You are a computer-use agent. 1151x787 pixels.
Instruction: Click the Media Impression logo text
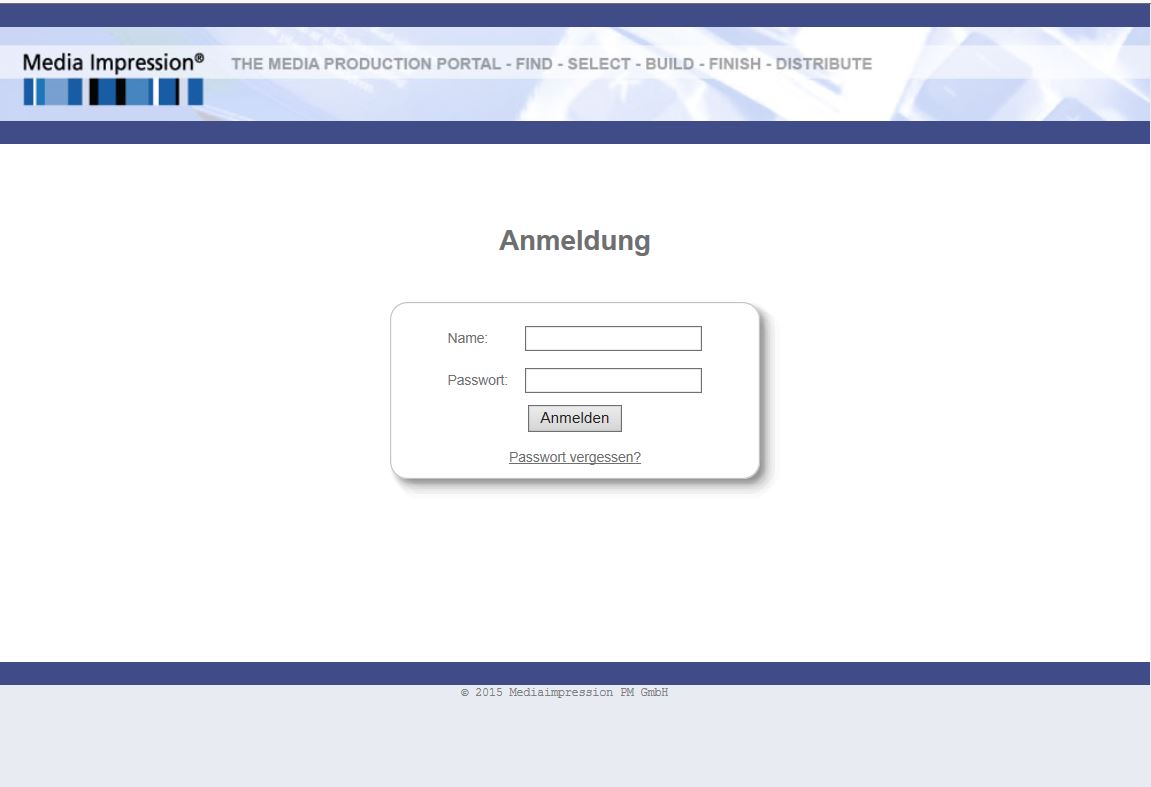[x=106, y=62]
